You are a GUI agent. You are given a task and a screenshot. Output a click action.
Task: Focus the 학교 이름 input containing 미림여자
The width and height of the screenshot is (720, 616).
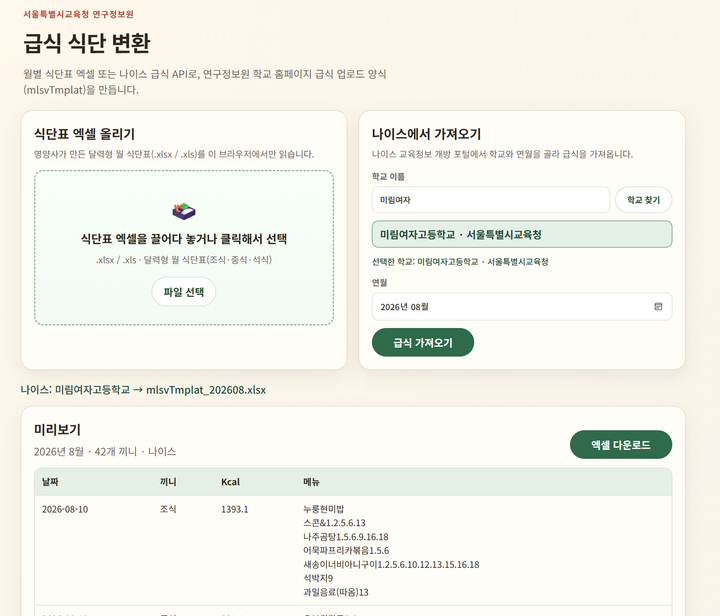491,200
